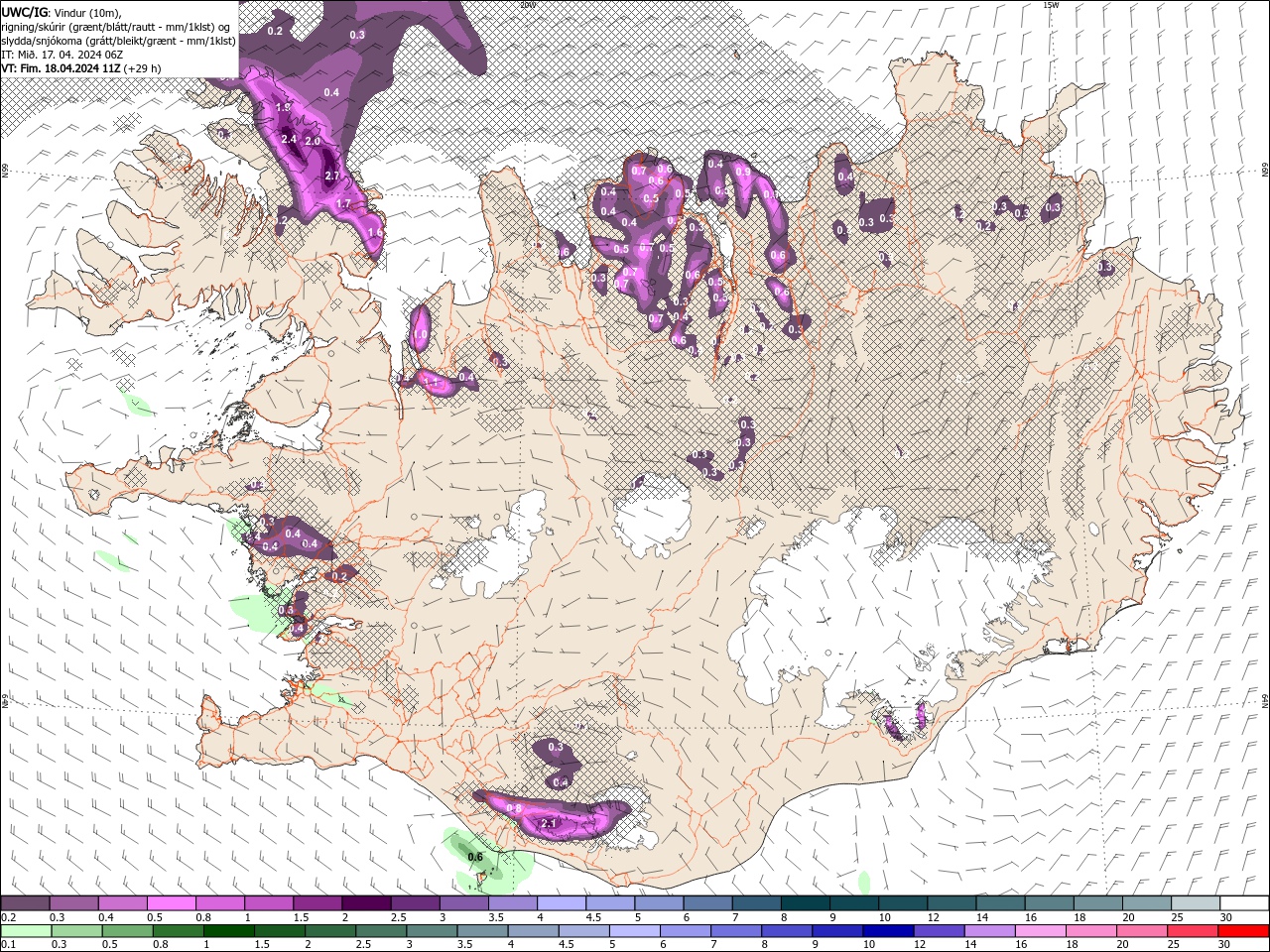Pick the snow scale swatch starting at 12
The image size is (1270, 952).
tap(951, 903)
